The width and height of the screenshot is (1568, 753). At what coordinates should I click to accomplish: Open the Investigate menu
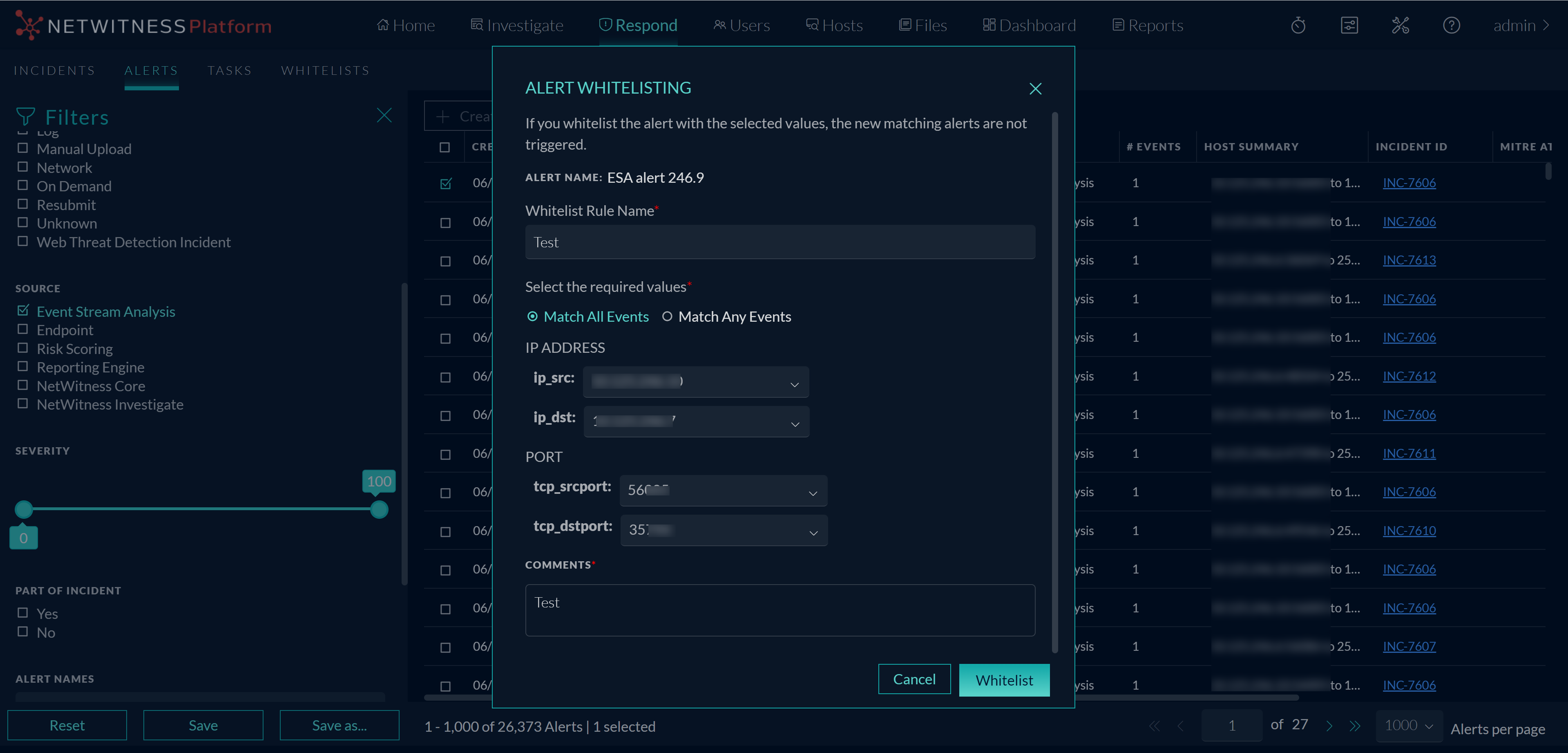(517, 26)
